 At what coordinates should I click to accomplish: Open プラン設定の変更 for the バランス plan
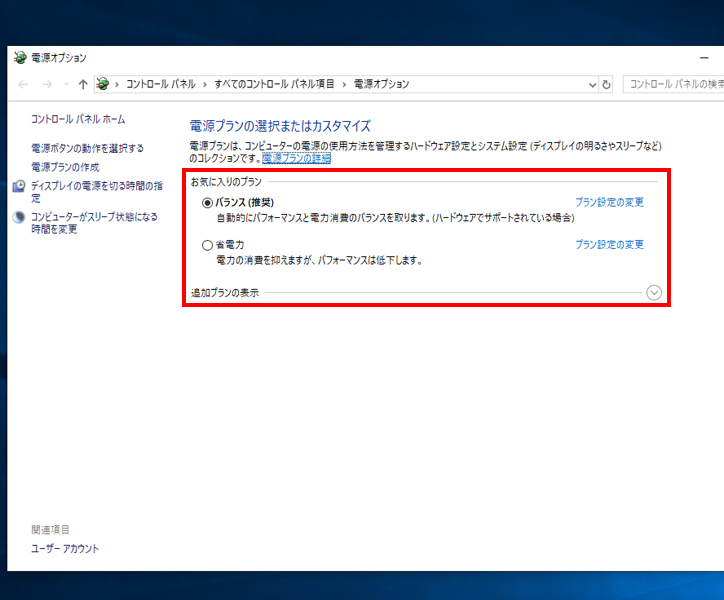point(609,202)
